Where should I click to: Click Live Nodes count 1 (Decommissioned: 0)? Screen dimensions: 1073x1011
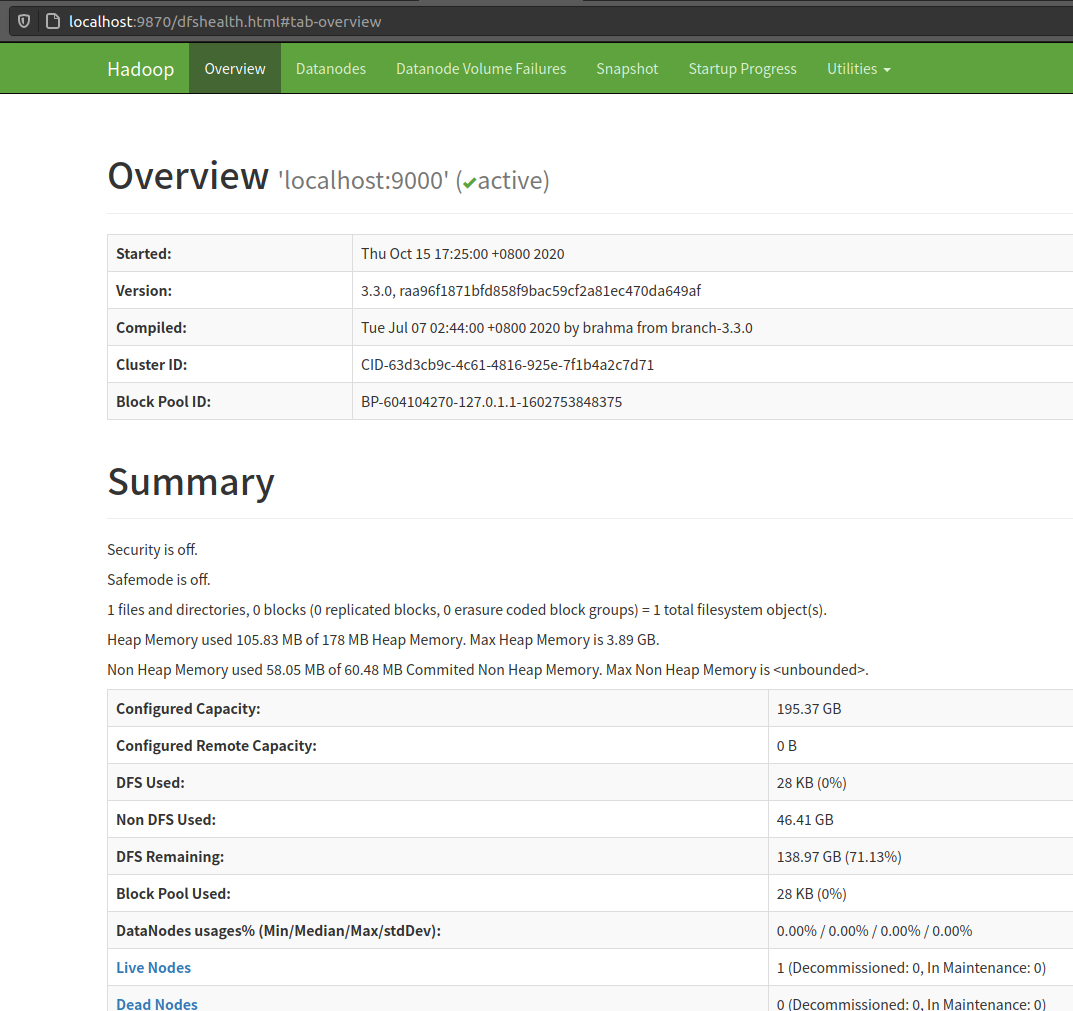[x=911, y=968]
